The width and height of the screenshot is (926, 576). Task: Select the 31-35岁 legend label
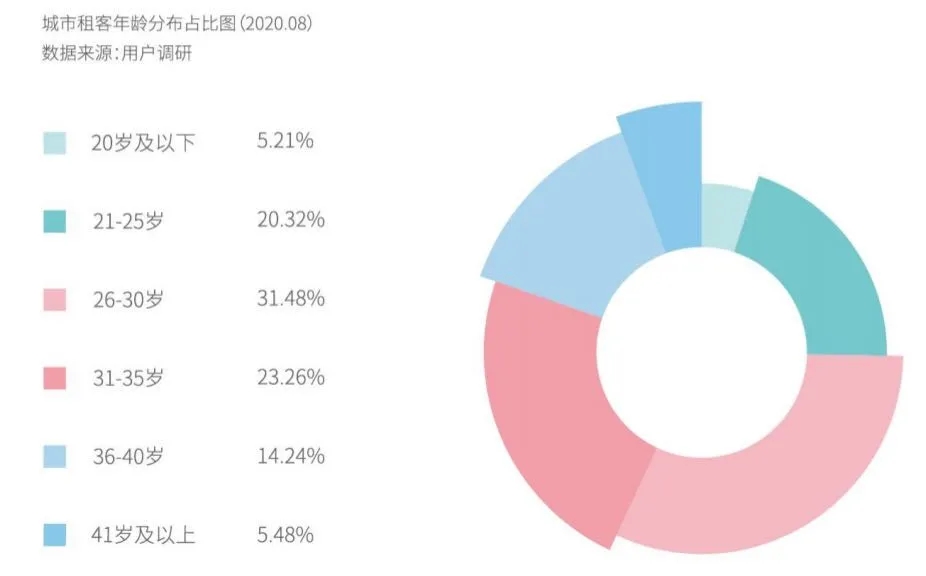[128, 378]
